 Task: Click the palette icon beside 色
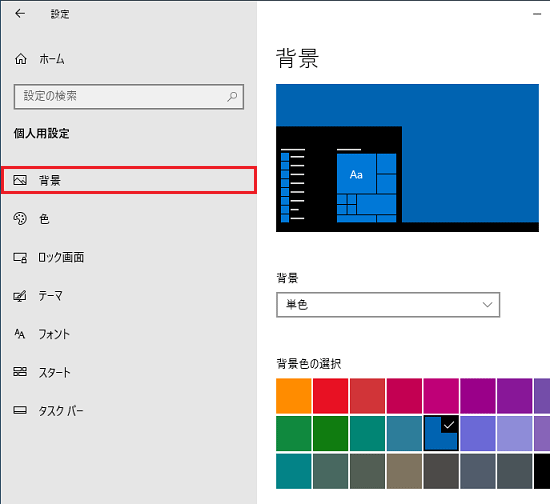20,219
